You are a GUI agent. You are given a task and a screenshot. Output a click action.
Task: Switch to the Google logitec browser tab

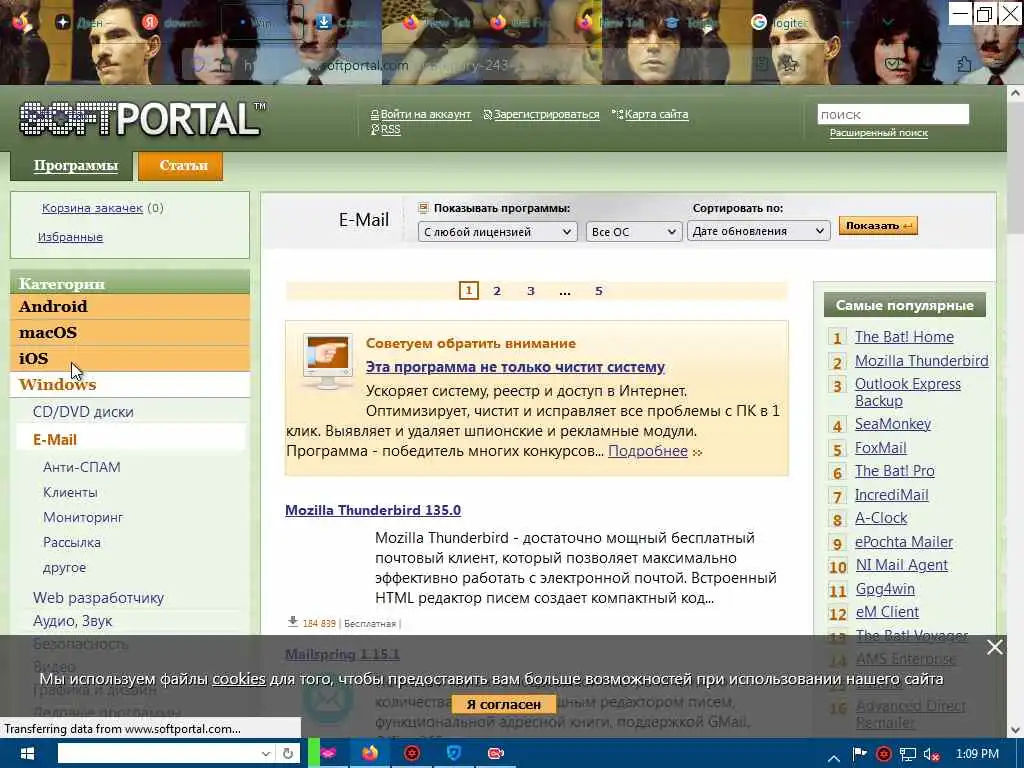pyautogui.click(x=780, y=23)
